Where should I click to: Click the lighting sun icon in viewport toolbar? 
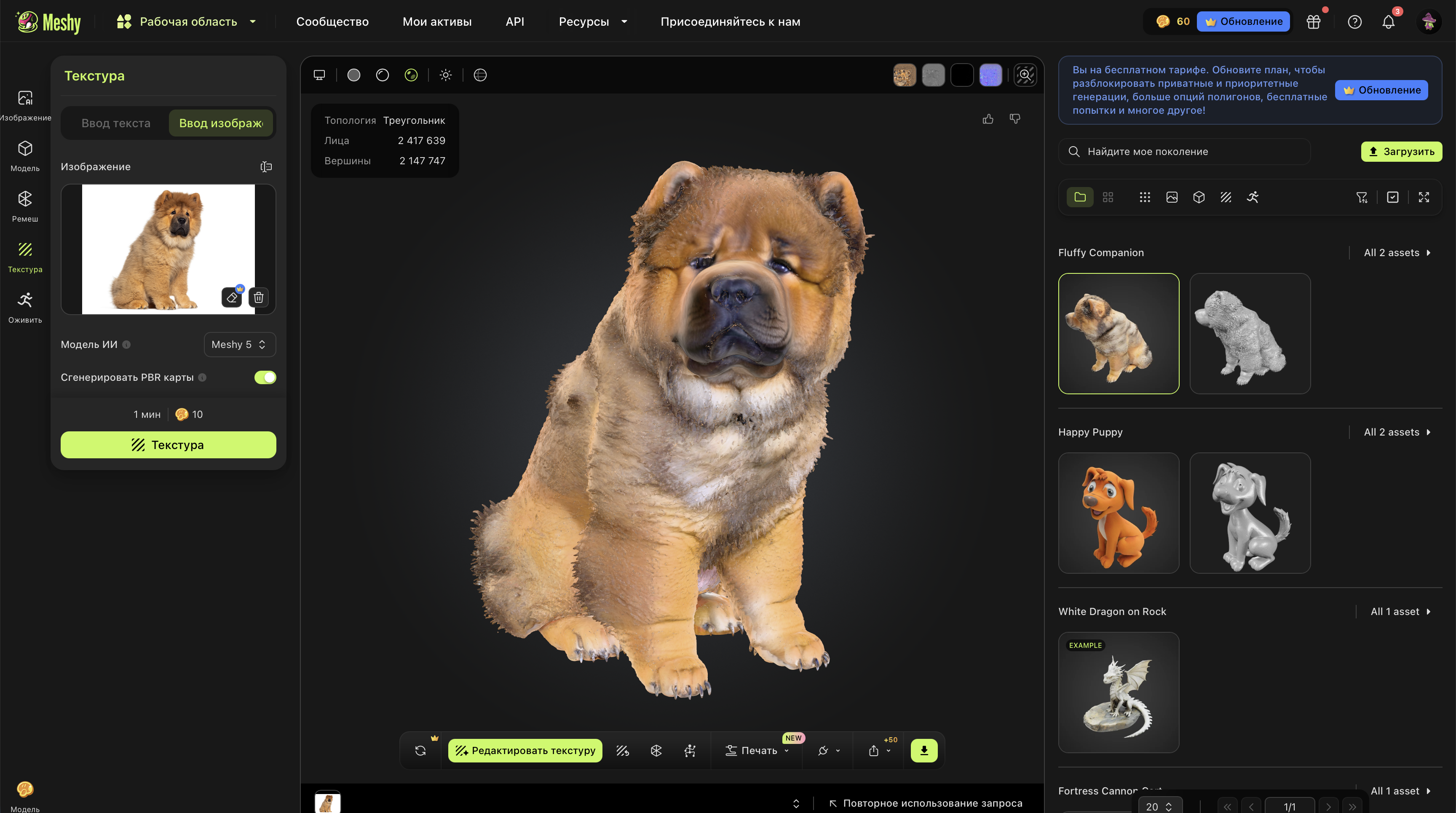pyautogui.click(x=445, y=75)
